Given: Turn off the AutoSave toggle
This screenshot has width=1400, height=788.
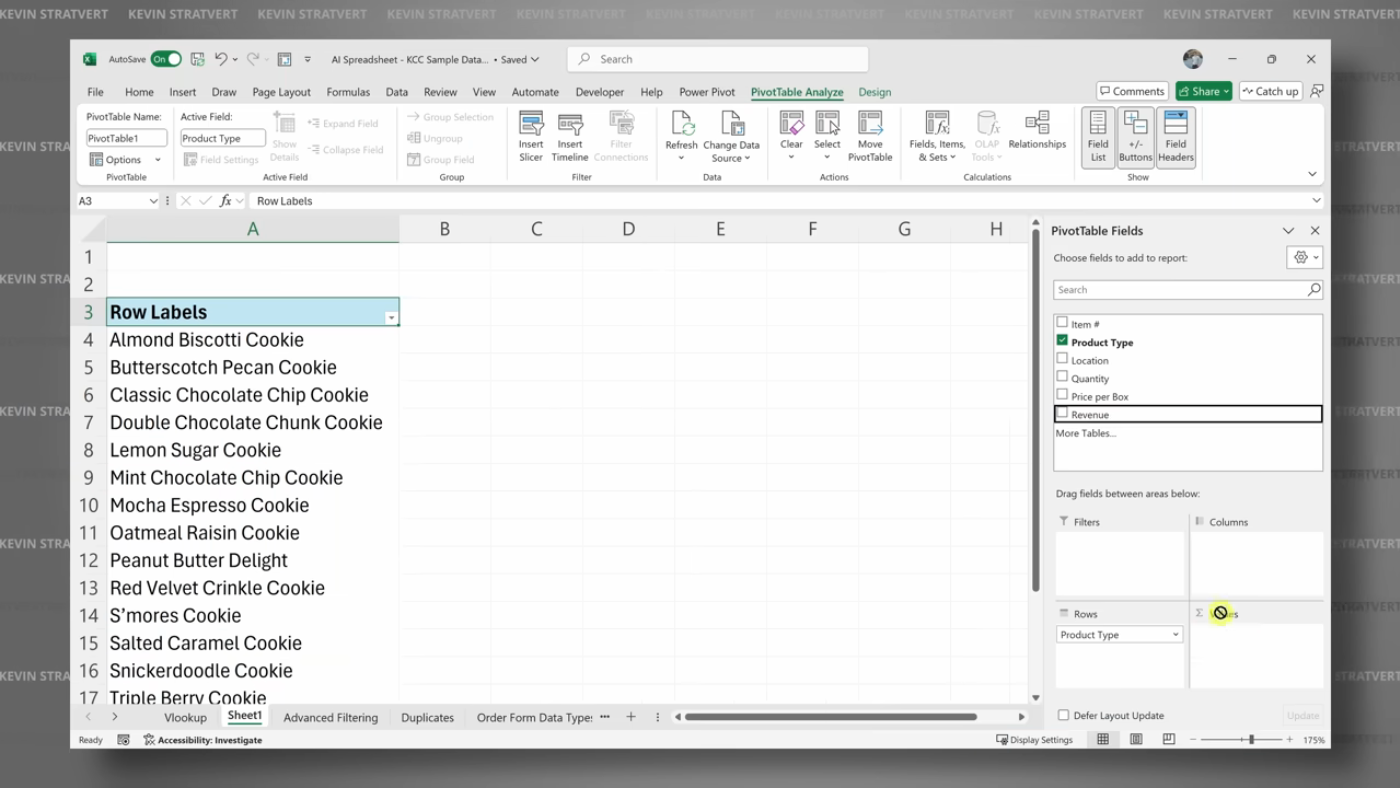Looking at the screenshot, I should pos(166,60).
